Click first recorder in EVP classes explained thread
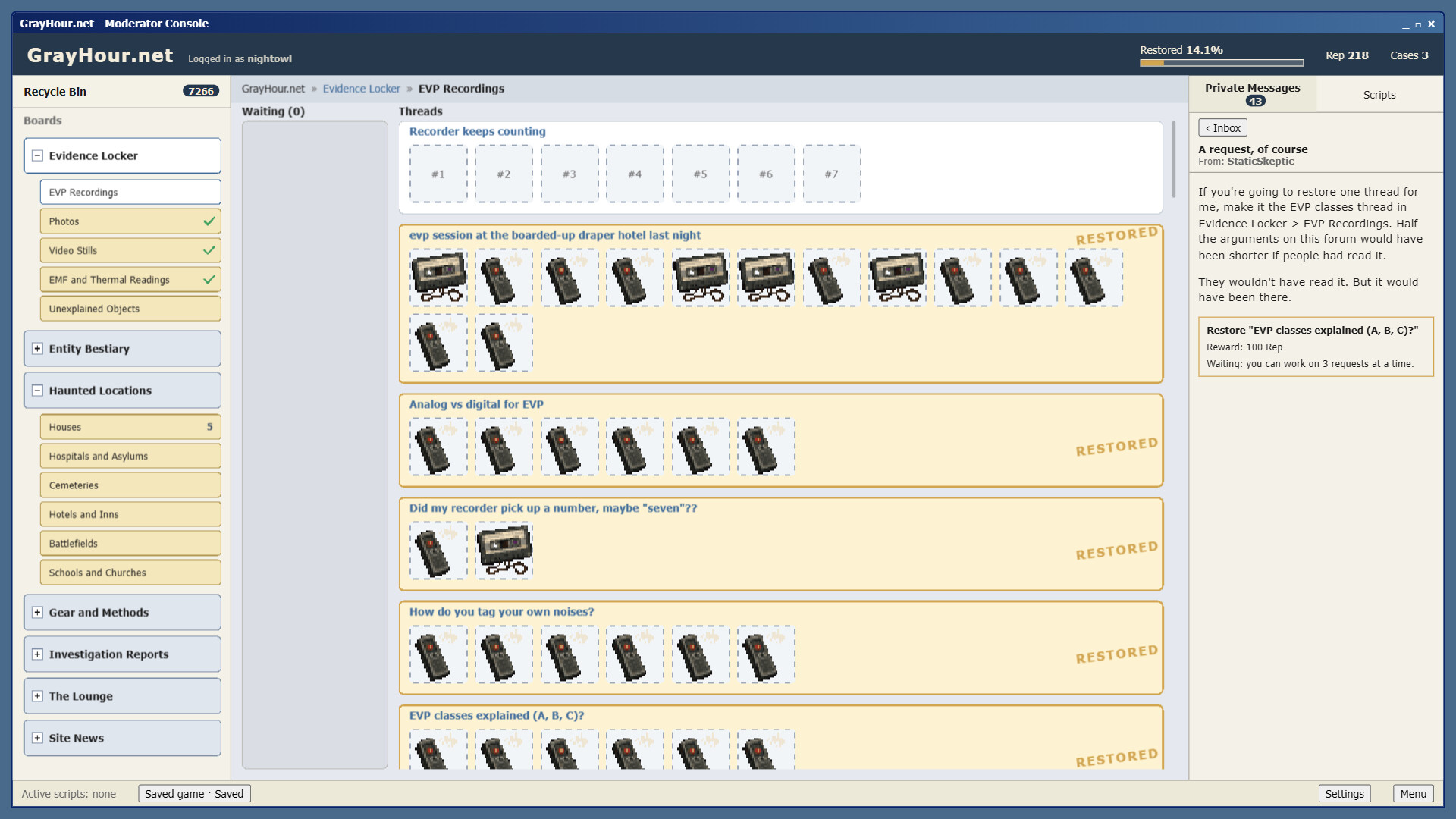1456x819 pixels. coord(438,749)
